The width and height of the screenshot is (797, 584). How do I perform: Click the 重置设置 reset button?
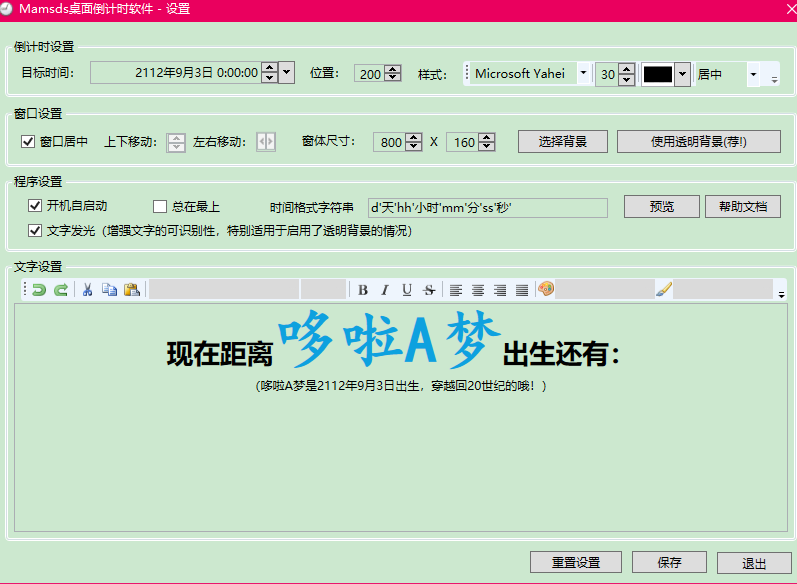[x=575, y=562]
